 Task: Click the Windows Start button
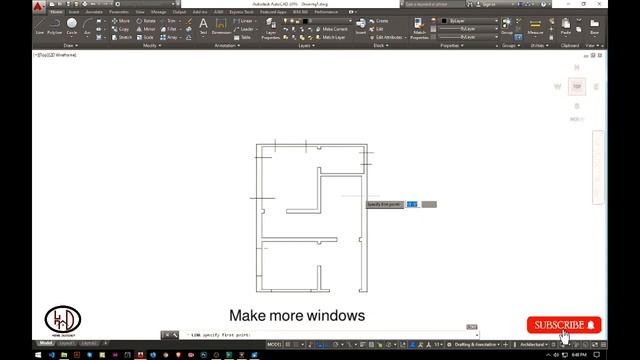coord(38,355)
